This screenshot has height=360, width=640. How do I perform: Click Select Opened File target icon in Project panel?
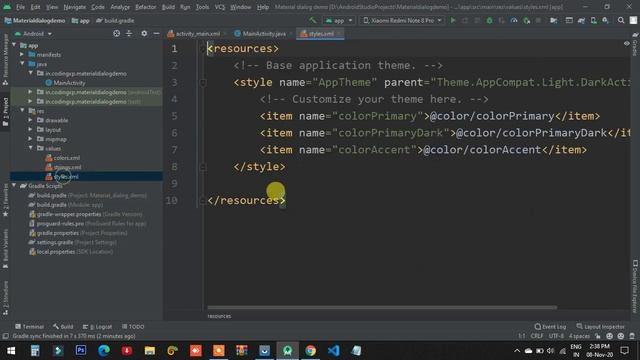tap(116, 33)
